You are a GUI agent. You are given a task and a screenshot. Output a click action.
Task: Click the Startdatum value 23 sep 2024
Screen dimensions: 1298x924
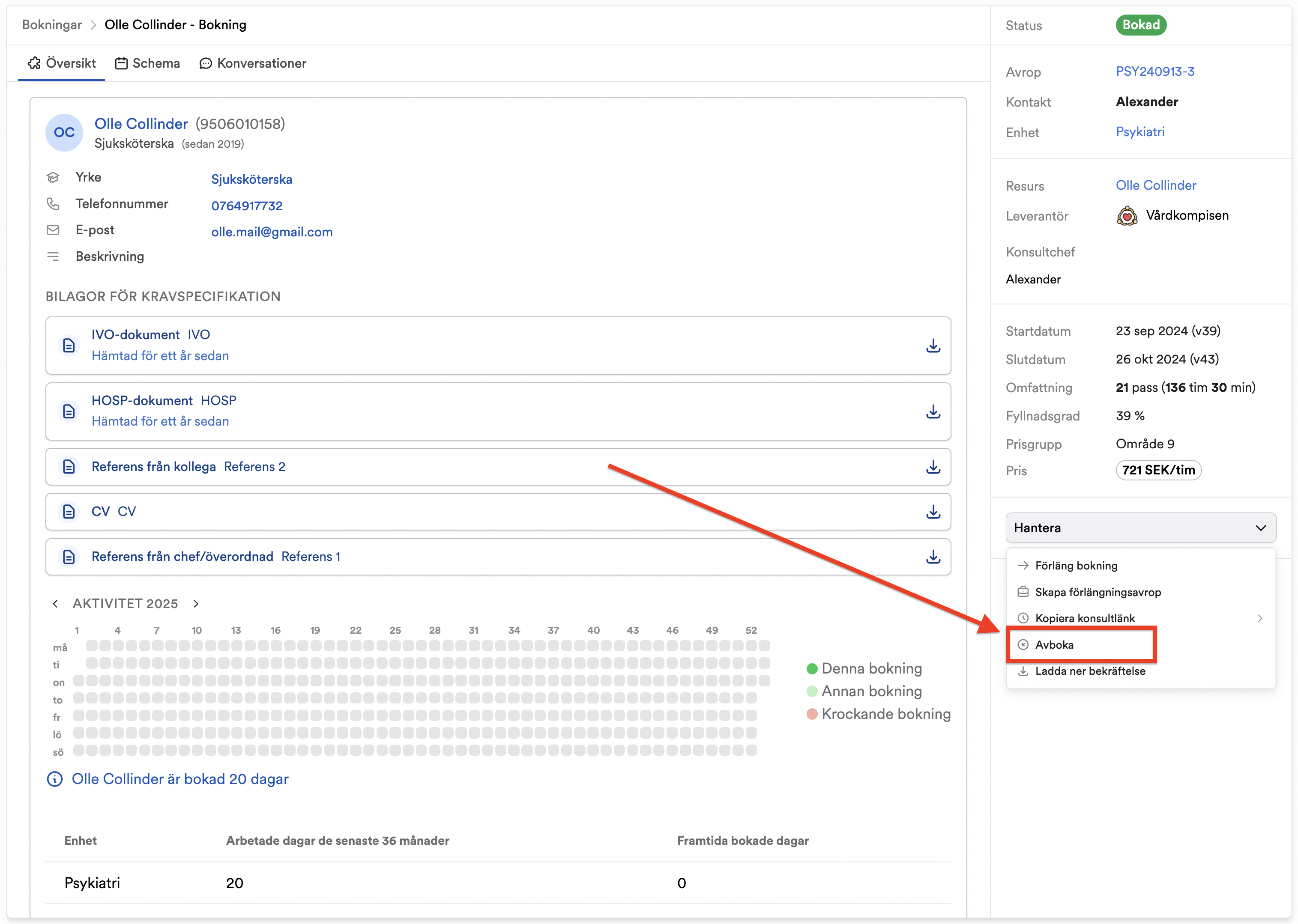(x=1168, y=331)
